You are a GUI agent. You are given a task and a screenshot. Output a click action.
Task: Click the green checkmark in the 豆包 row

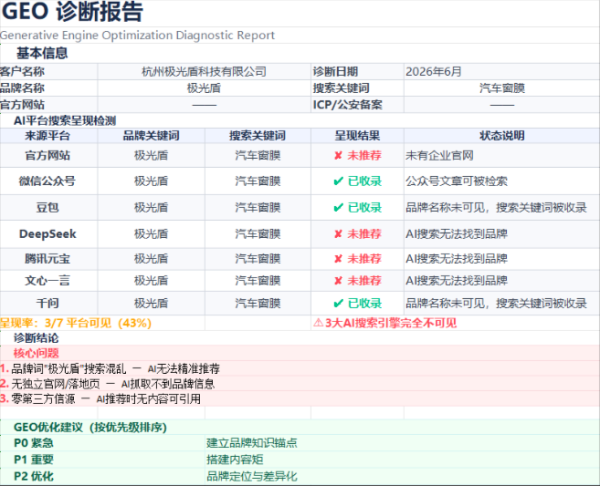[338, 207]
